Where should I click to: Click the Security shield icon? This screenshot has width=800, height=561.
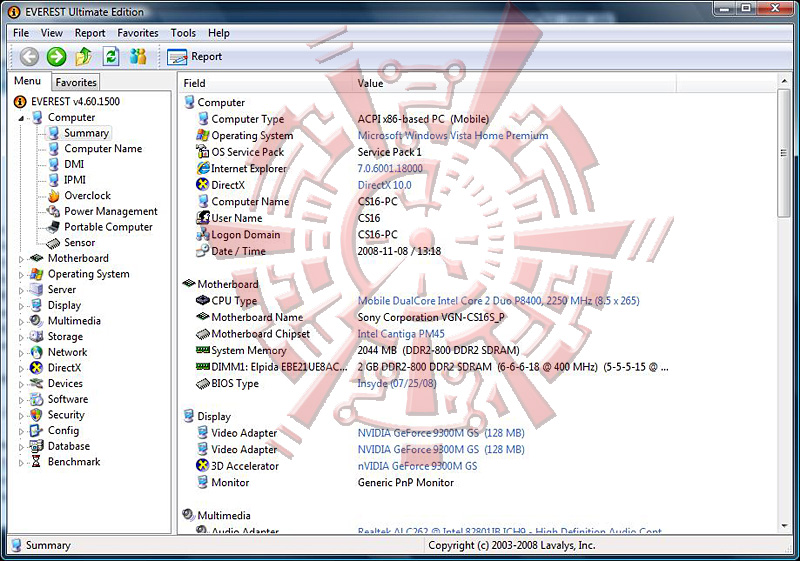click(36, 415)
